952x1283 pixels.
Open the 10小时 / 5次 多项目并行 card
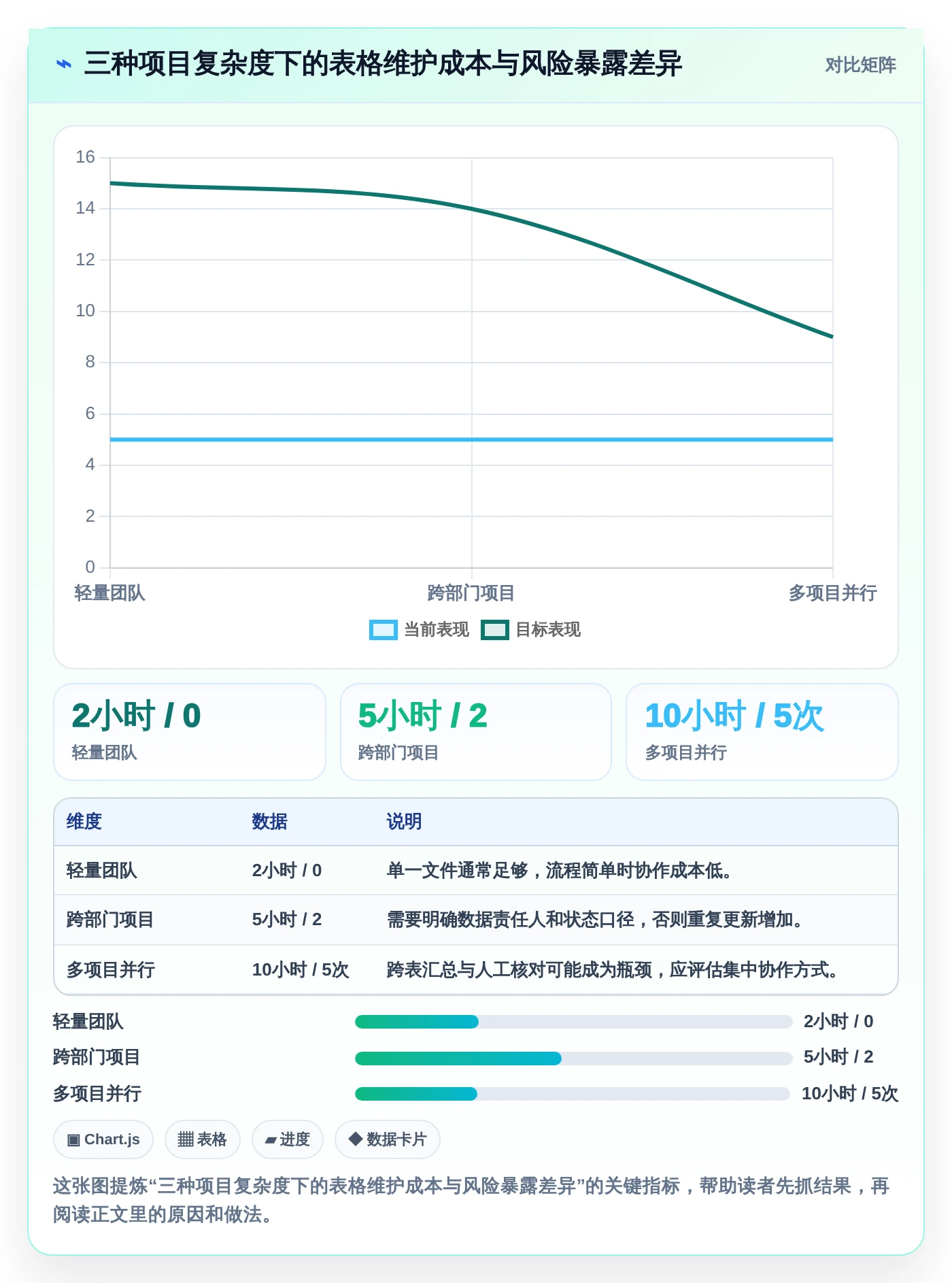(x=762, y=732)
